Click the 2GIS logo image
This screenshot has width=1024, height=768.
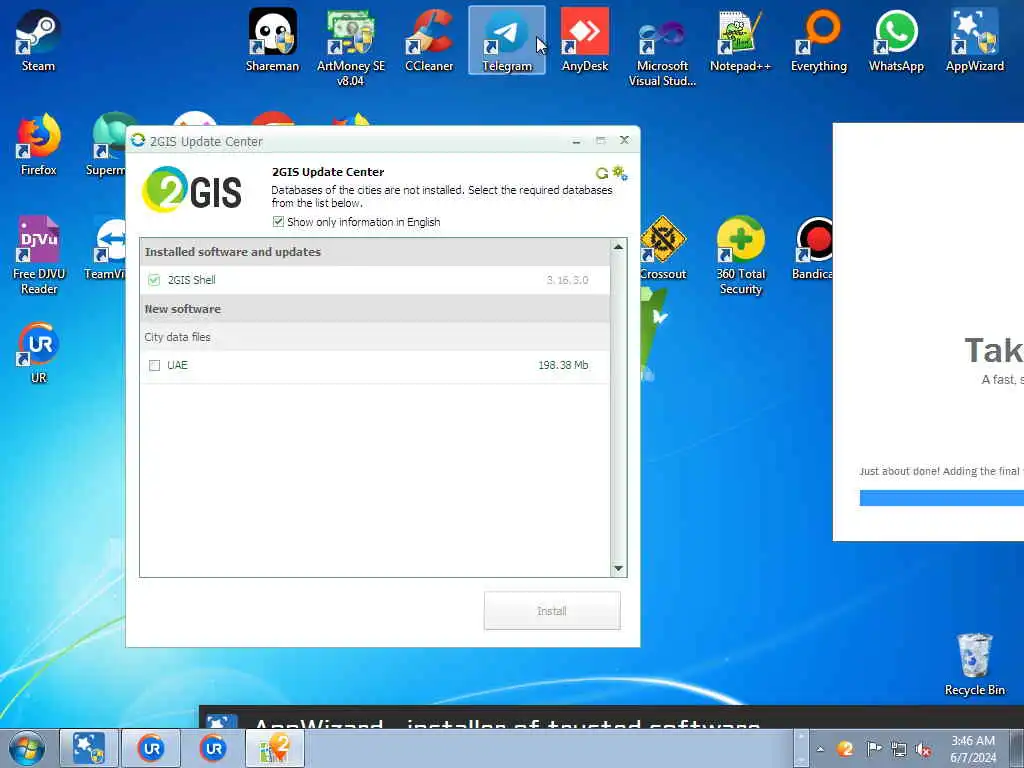click(x=191, y=190)
